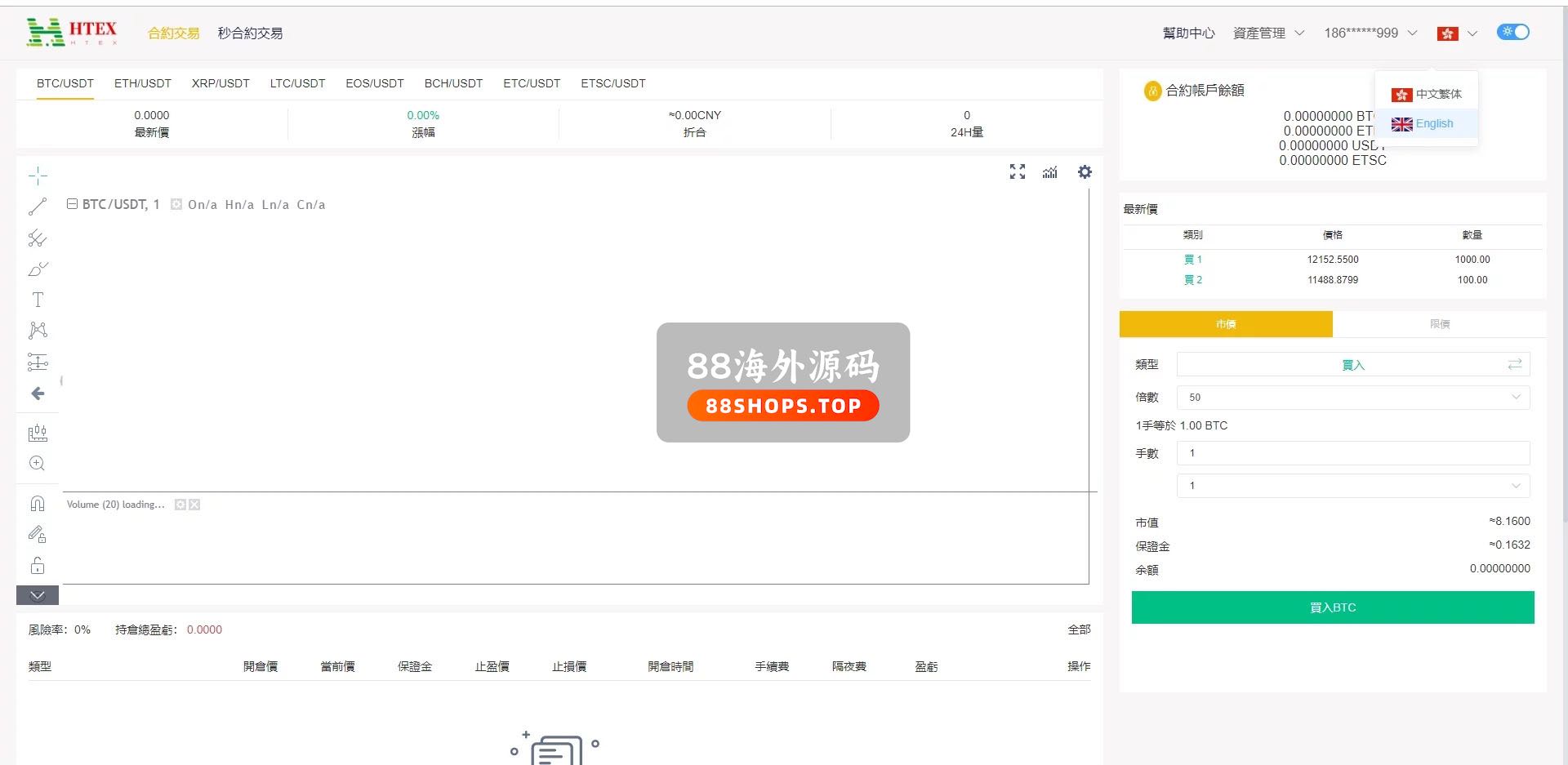Viewport: 1568px width, 765px height.
Task: Switch to the ETH/USDT tab
Action: (x=143, y=83)
